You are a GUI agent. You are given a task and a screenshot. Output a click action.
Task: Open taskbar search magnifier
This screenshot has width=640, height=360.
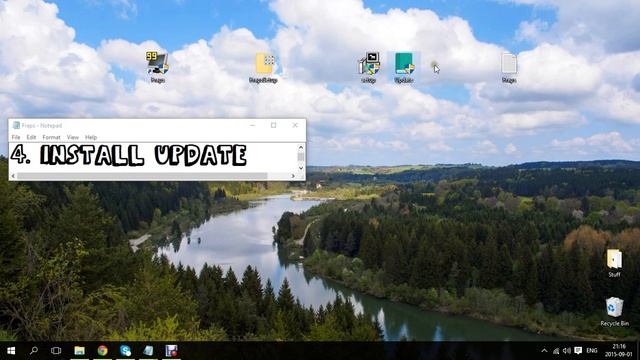[x=34, y=351]
